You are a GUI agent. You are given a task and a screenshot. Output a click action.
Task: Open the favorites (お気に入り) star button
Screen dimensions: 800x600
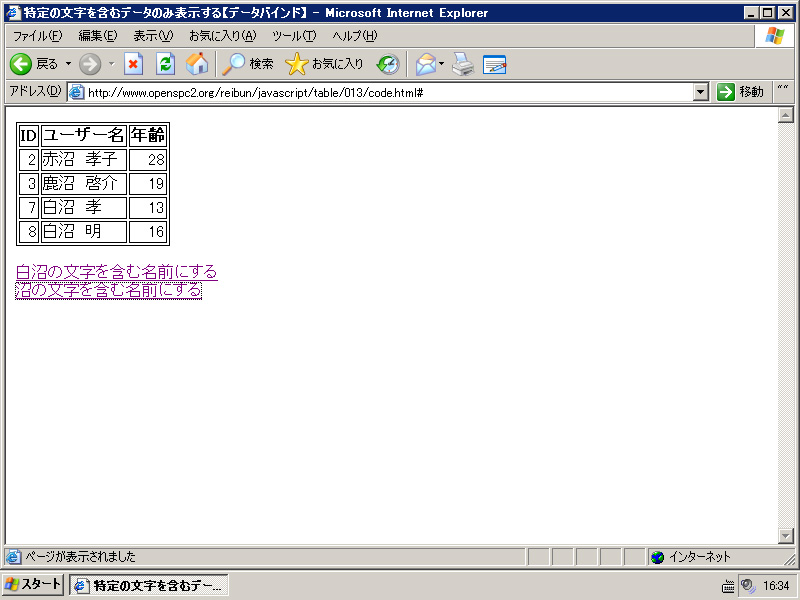(x=324, y=64)
